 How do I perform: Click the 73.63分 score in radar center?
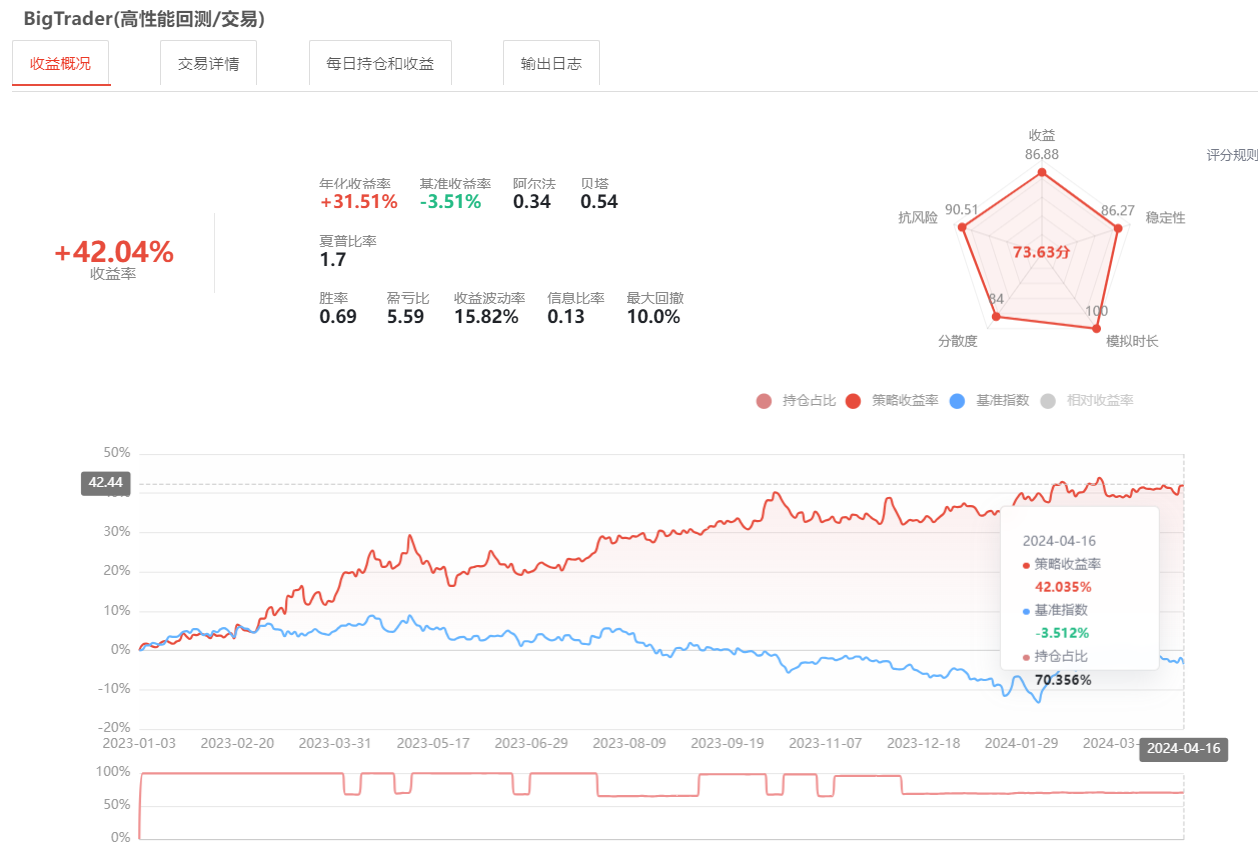click(x=1041, y=252)
